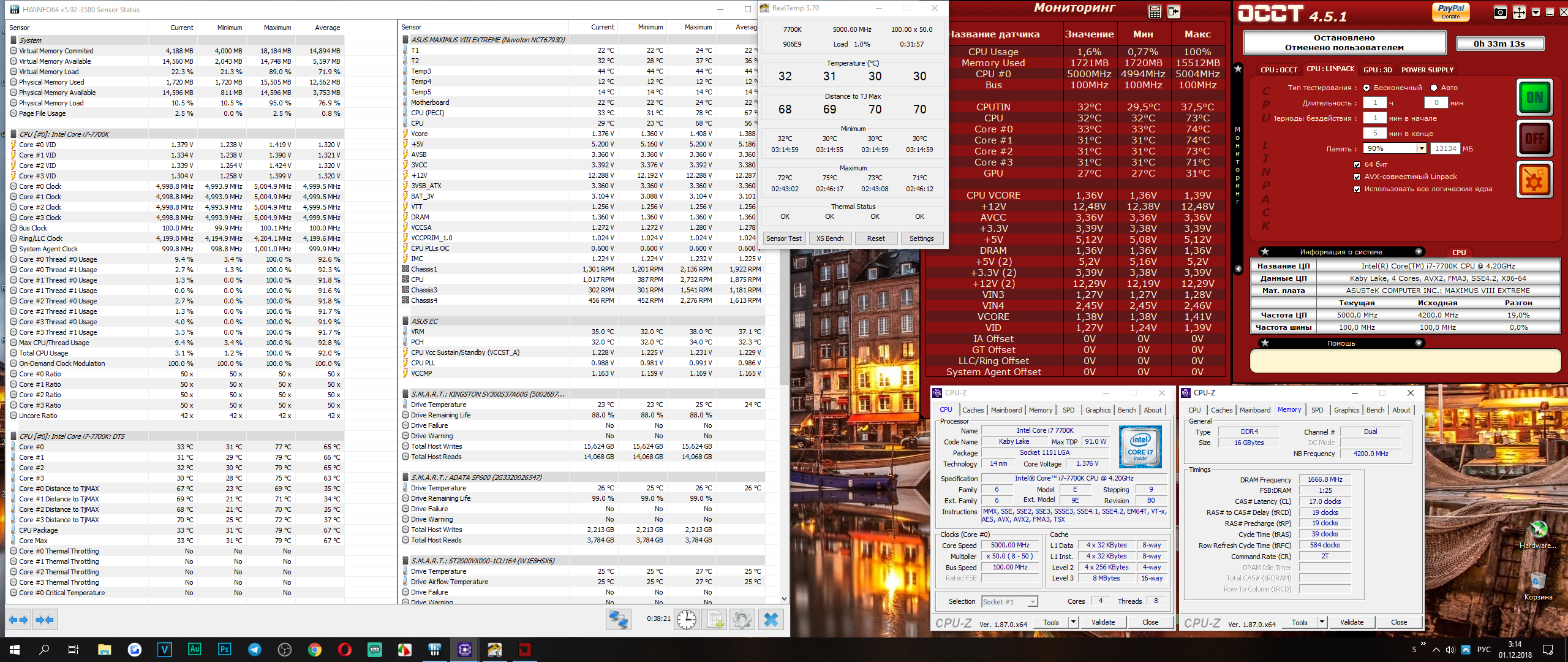Click the HWiNFO network computers icon
This screenshot has height=662, width=1568.
[618, 620]
